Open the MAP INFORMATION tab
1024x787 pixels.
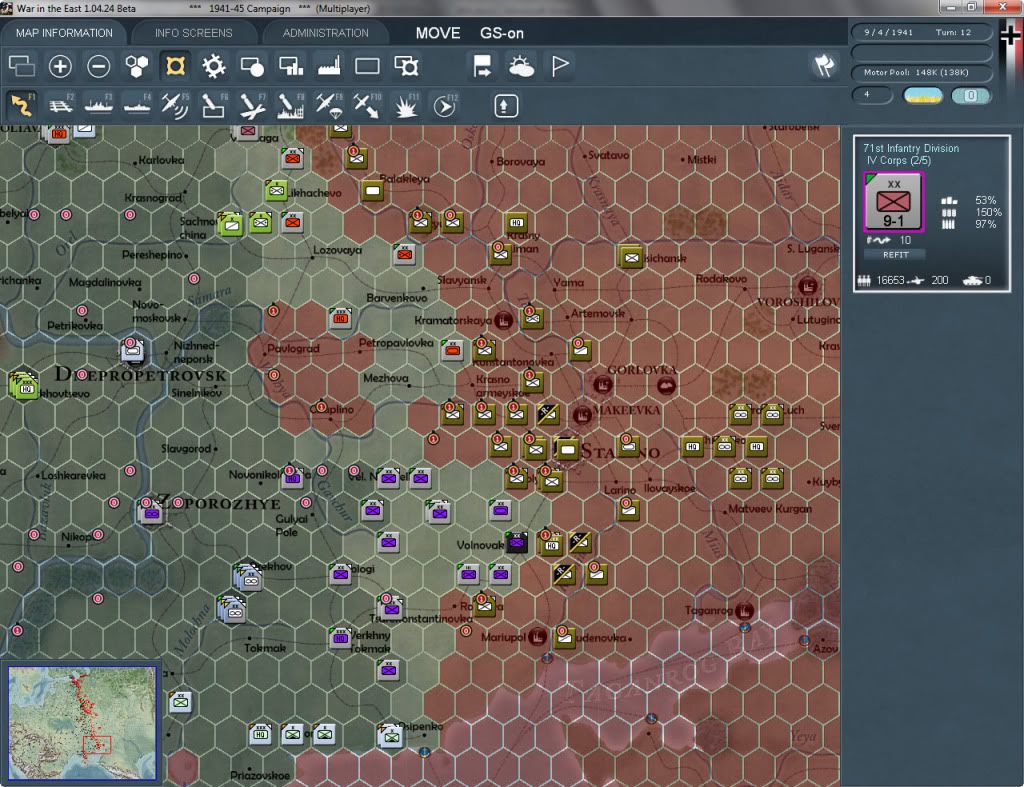[x=64, y=33]
